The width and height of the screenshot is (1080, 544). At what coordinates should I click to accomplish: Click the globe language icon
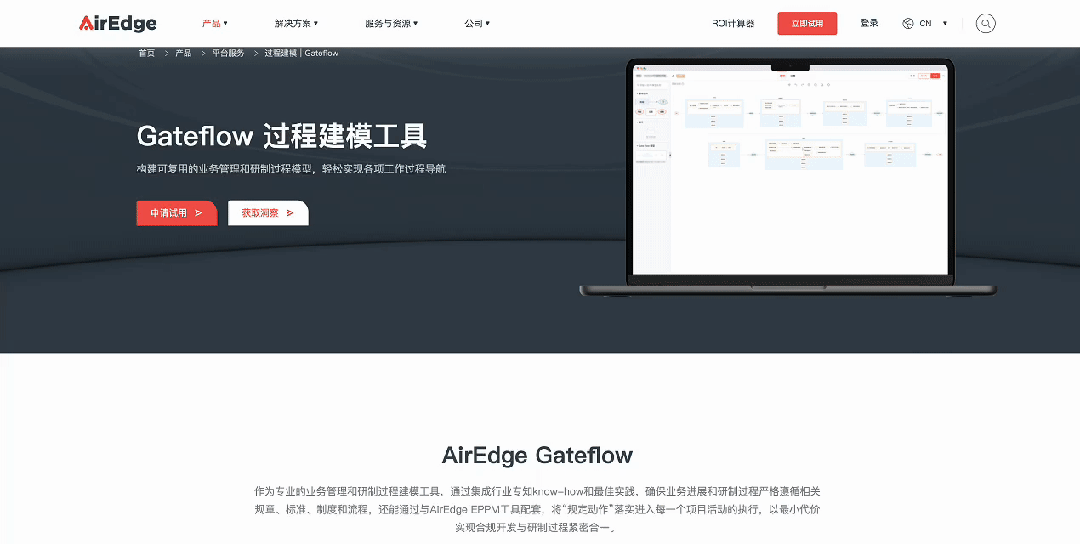coord(908,23)
